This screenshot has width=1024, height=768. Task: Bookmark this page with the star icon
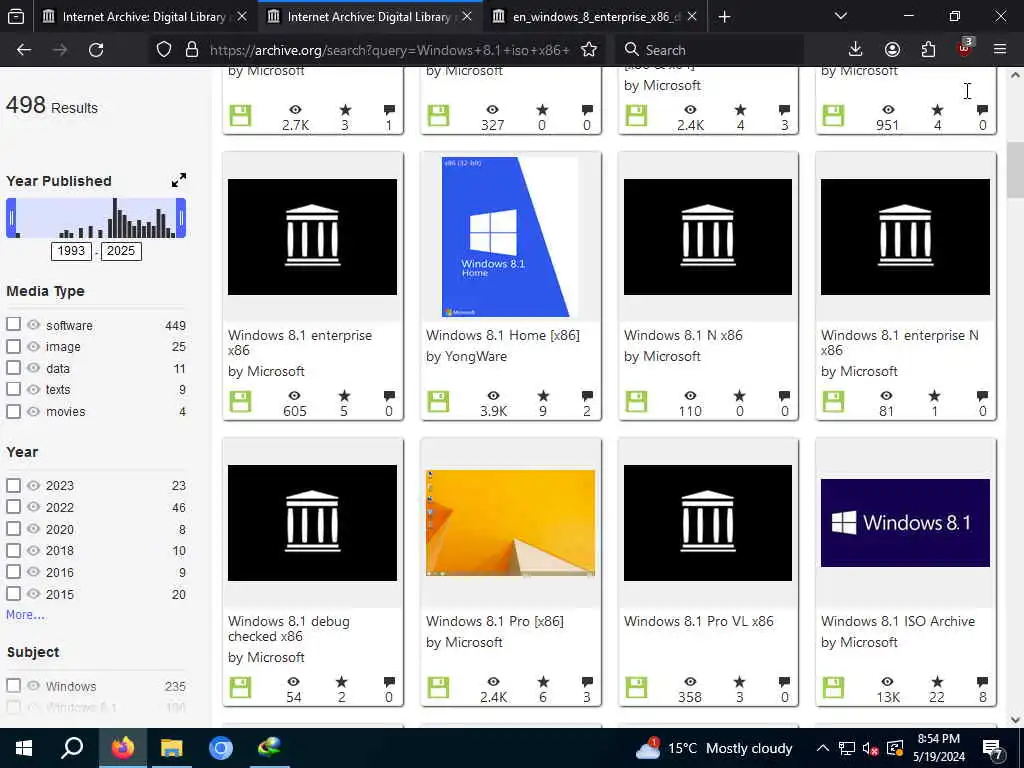589,50
